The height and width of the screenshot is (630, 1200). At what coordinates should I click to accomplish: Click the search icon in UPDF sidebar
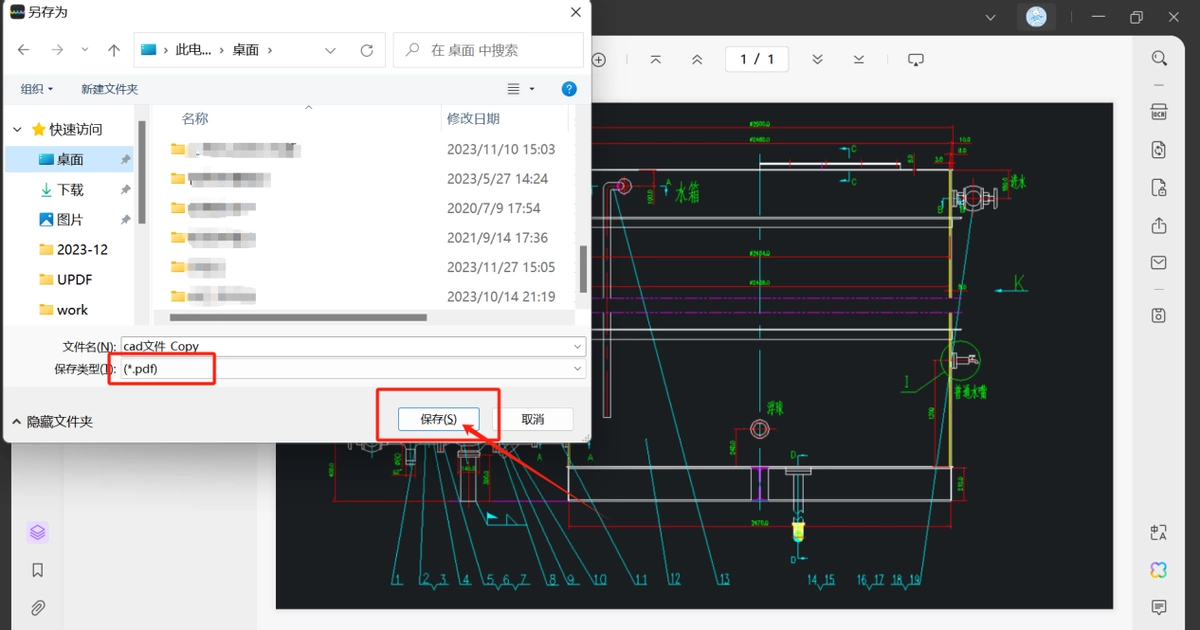click(x=1159, y=59)
